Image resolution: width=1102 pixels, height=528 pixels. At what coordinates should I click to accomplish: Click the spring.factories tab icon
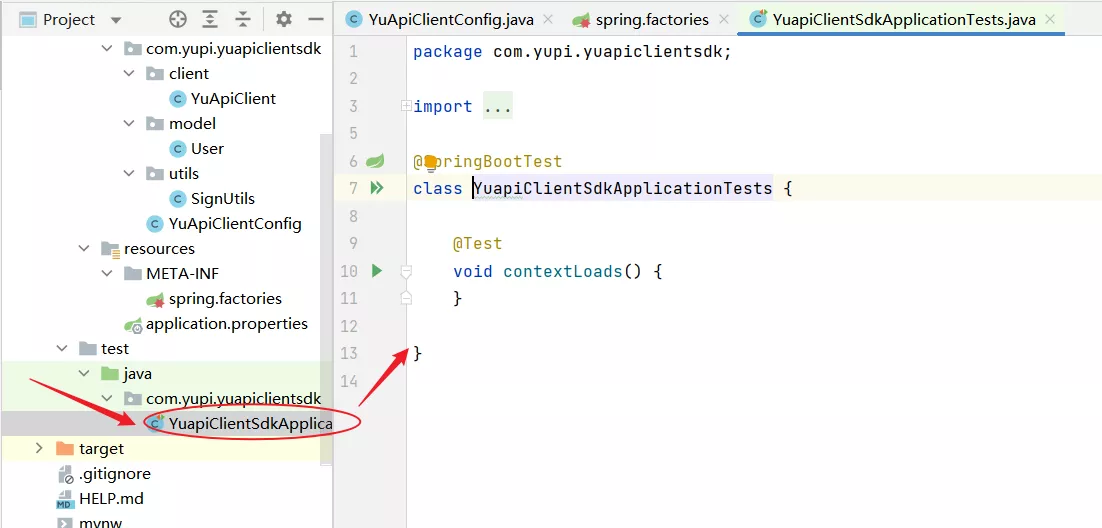click(581, 20)
